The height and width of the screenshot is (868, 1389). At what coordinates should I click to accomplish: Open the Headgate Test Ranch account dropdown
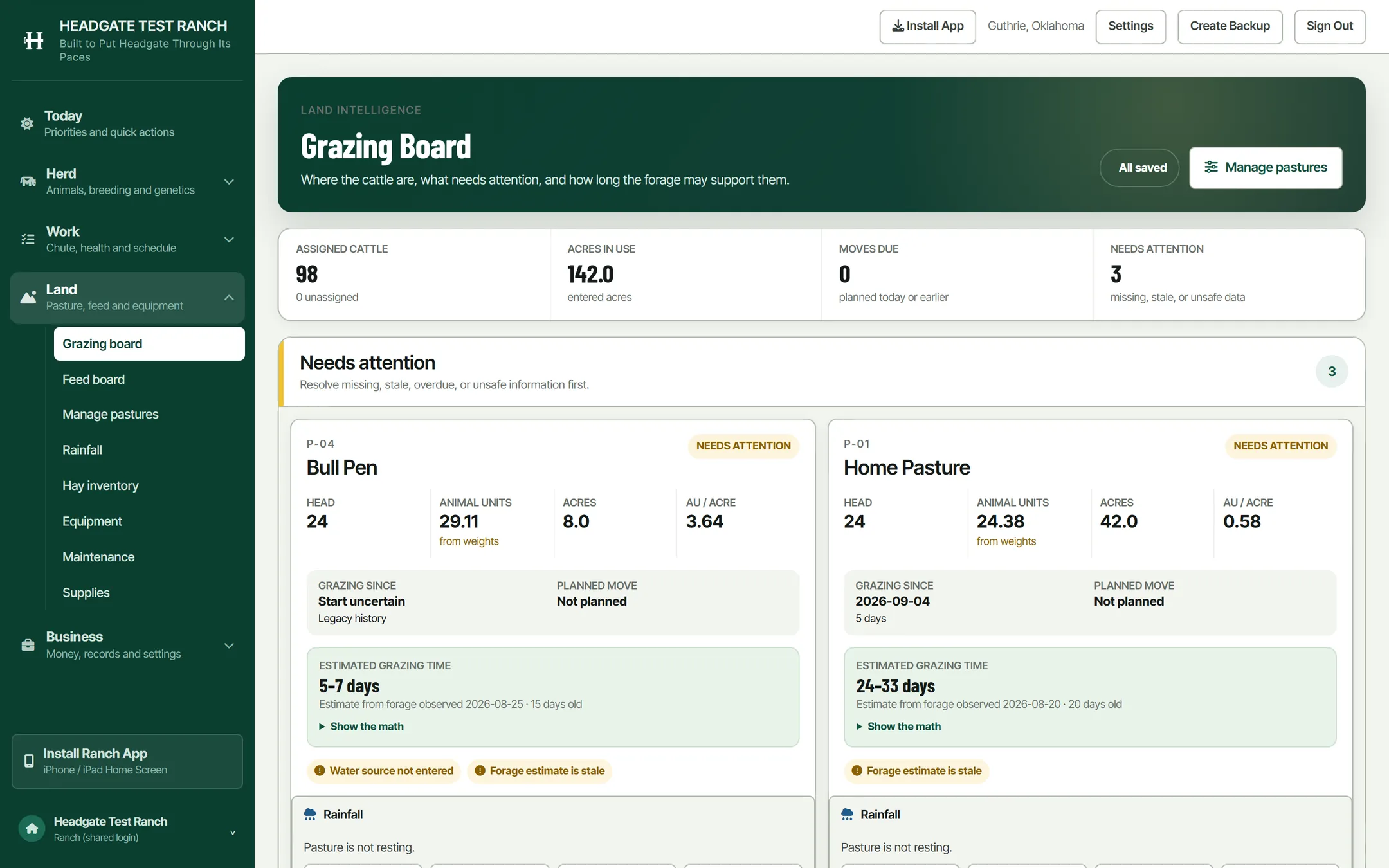pyautogui.click(x=233, y=833)
